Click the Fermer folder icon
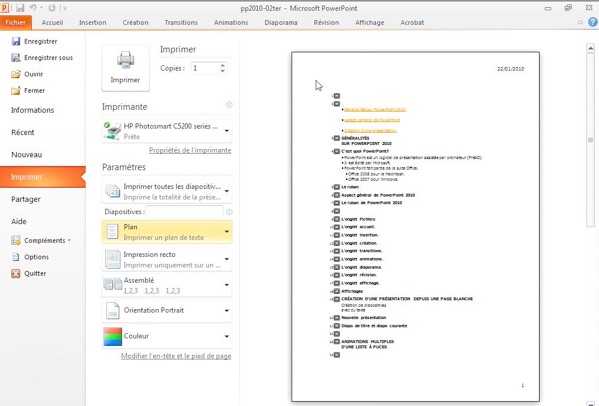The image size is (599, 406). (16, 91)
